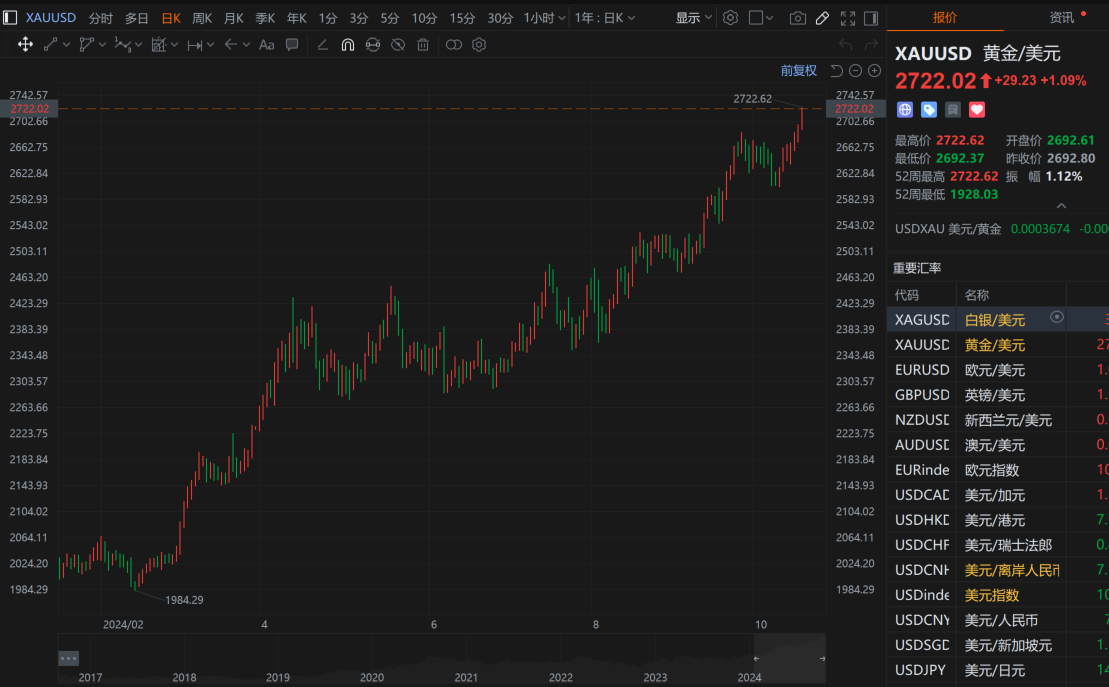The height and width of the screenshot is (687, 1109).
Task: Take a chart screenshot with camera icon
Action: click(x=797, y=18)
